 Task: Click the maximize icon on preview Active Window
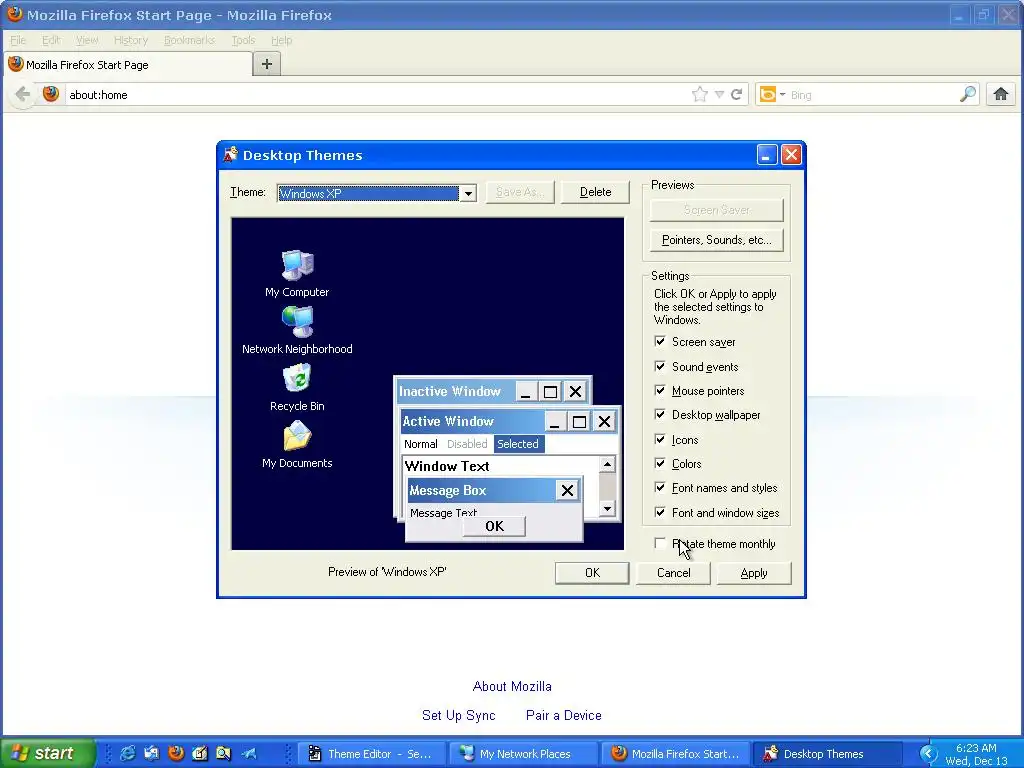coord(579,422)
